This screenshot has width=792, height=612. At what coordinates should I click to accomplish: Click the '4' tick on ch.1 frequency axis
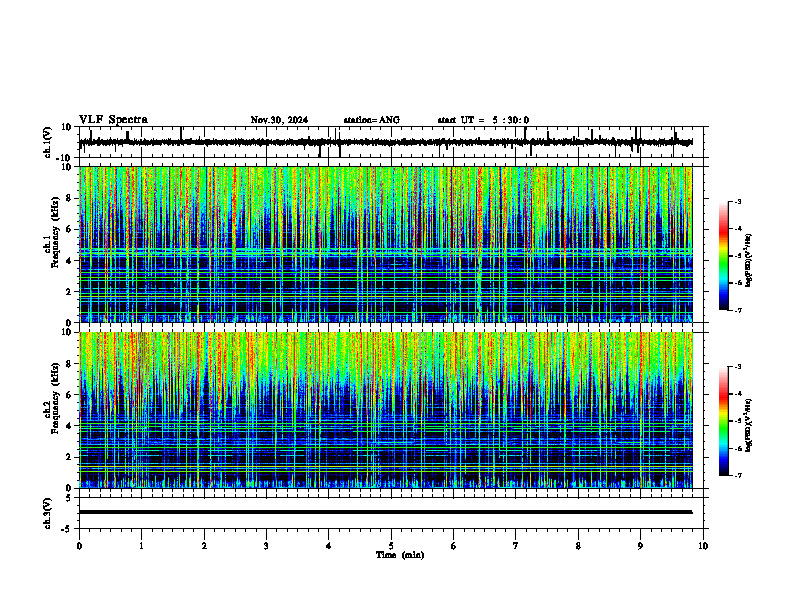click(x=70, y=261)
